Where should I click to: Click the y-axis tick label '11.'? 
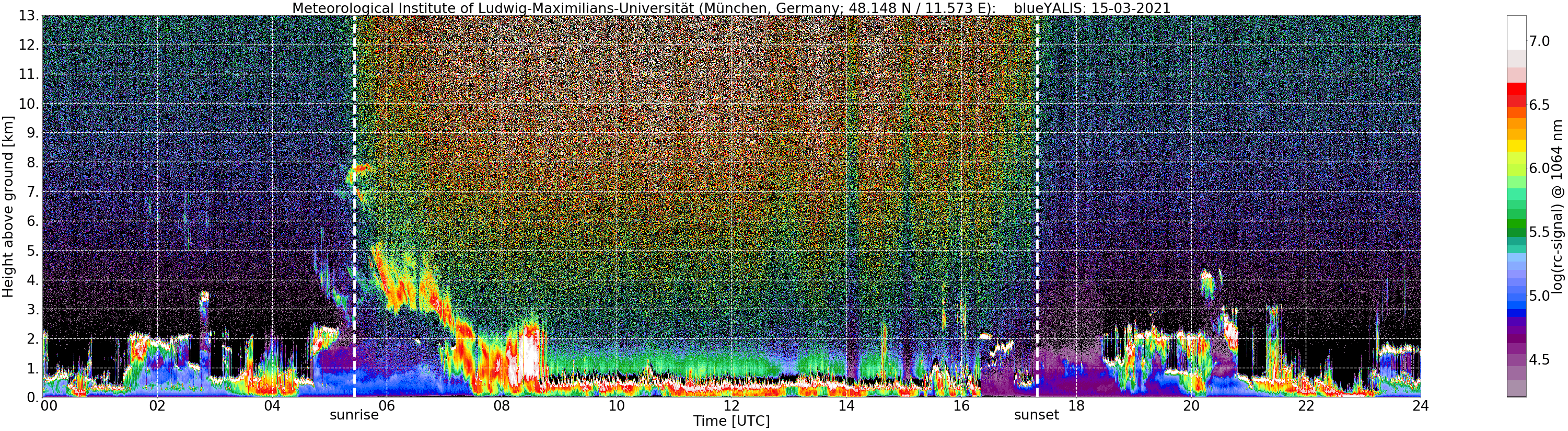coord(29,75)
